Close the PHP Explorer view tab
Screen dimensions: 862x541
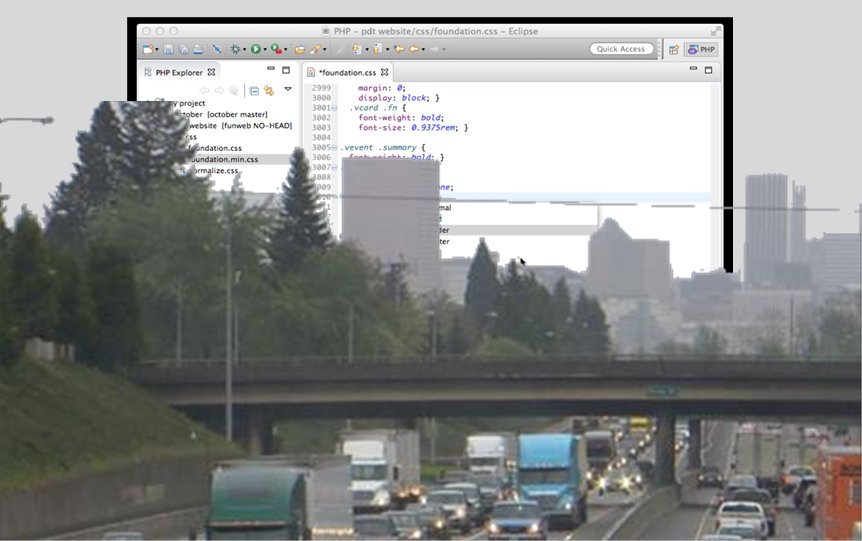(x=211, y=72)
